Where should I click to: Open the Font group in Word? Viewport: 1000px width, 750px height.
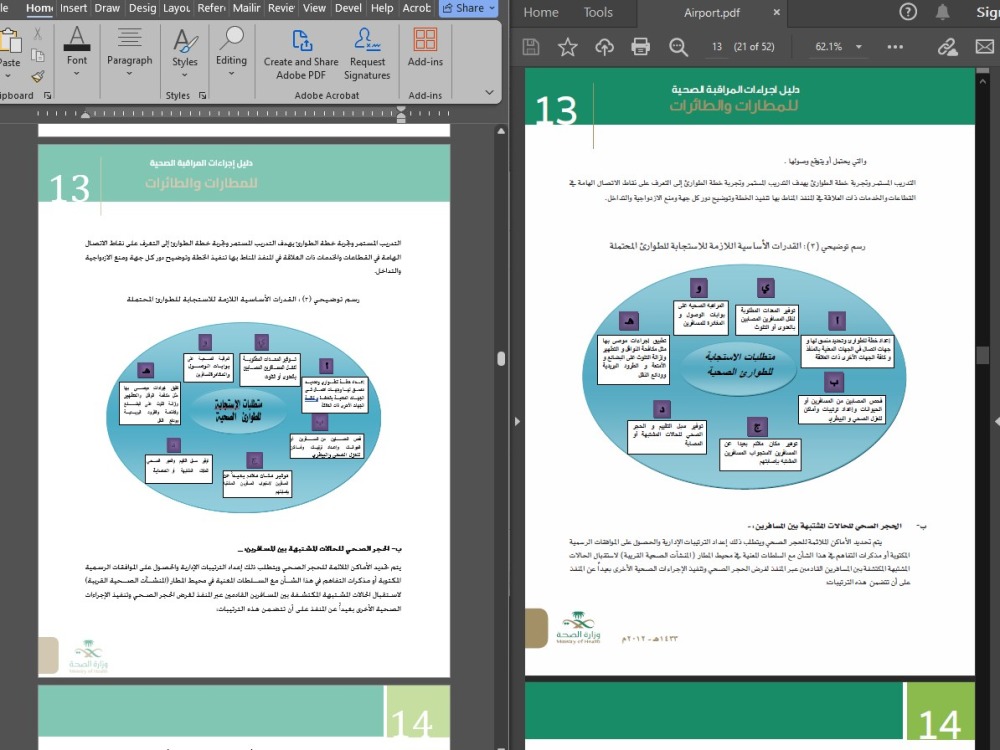pos(77,51)
